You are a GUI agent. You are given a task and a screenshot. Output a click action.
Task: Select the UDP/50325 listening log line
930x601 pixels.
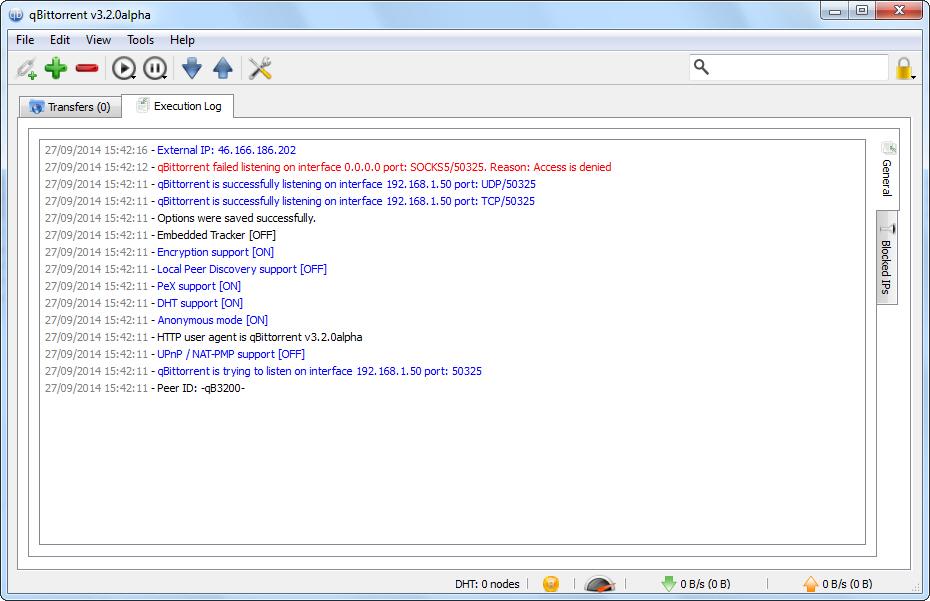point(290,184)
